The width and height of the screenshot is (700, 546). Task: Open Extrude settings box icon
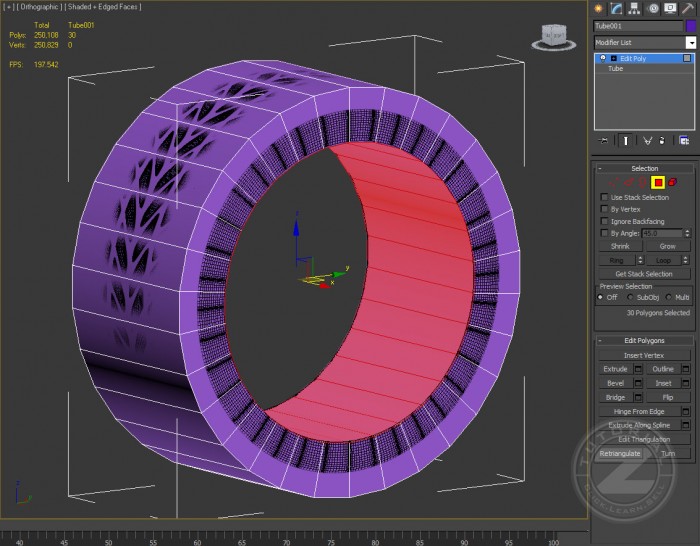(637, 369)
